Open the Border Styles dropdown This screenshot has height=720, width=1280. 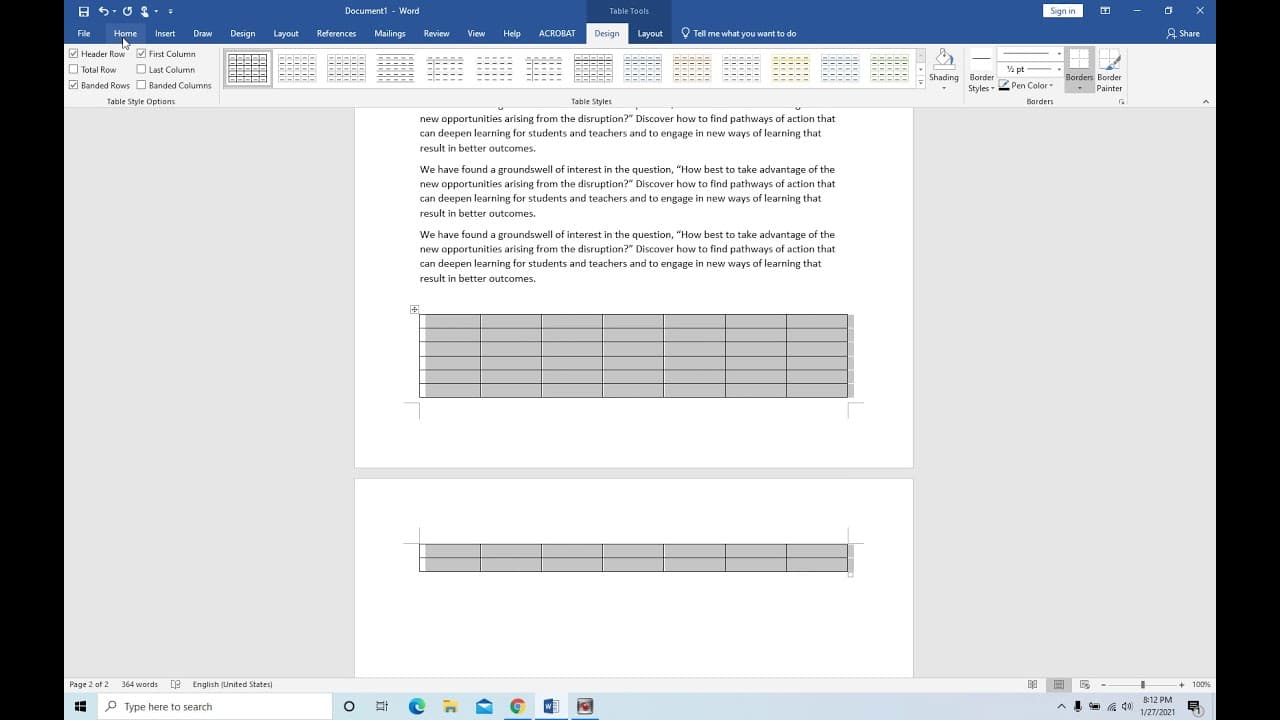[981, 82]
